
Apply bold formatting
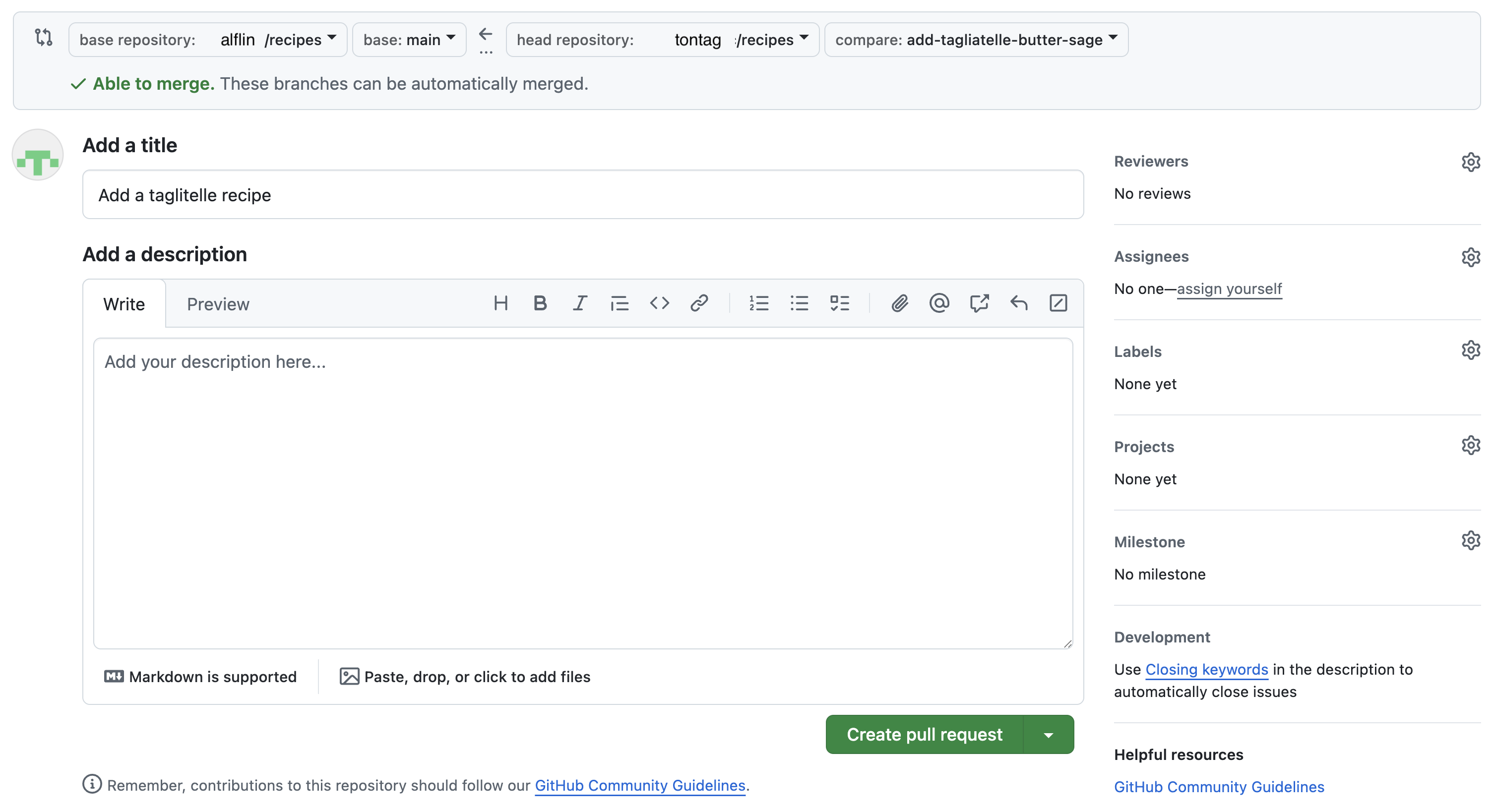[540, 303]
